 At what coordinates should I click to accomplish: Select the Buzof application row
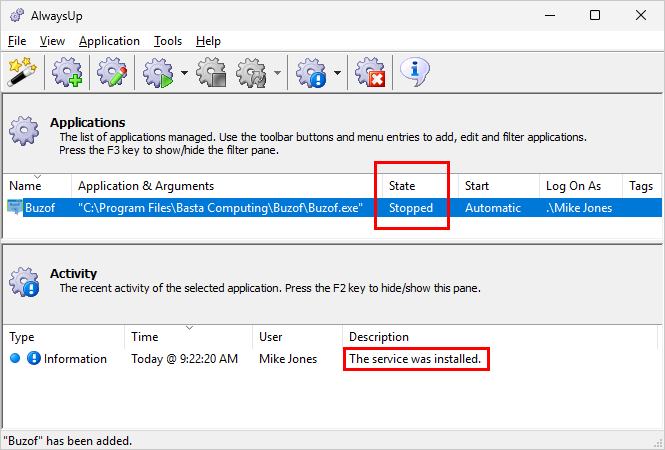[x=333, y=208]
